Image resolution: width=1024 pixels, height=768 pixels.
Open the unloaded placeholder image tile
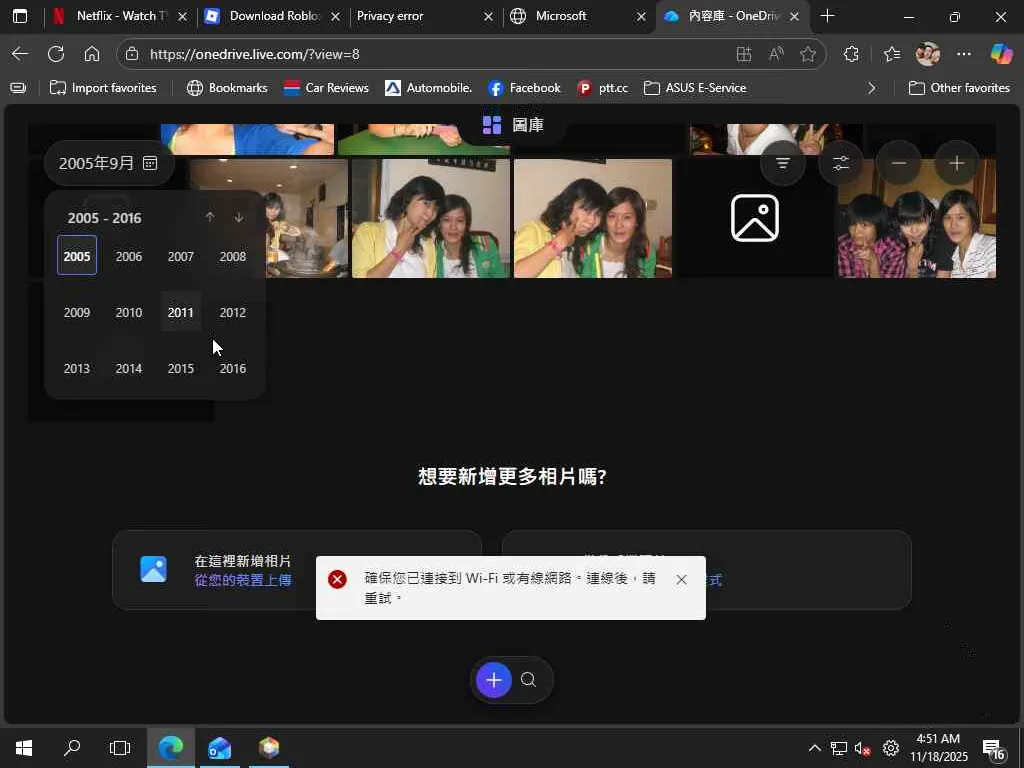point(755,218)
